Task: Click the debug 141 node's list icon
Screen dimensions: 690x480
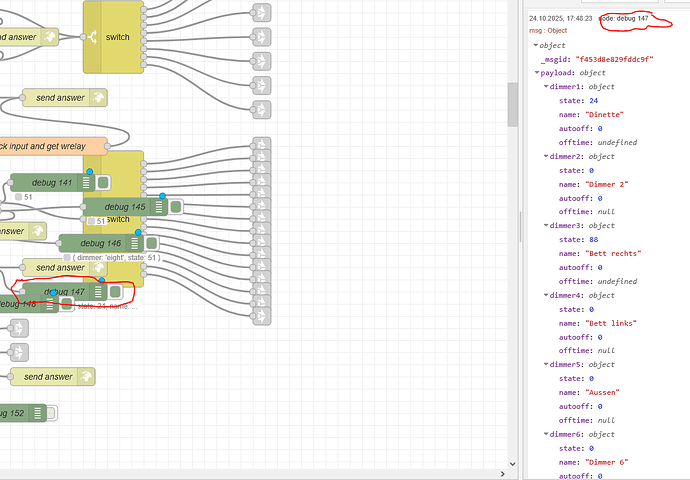Action: point(87,183)
